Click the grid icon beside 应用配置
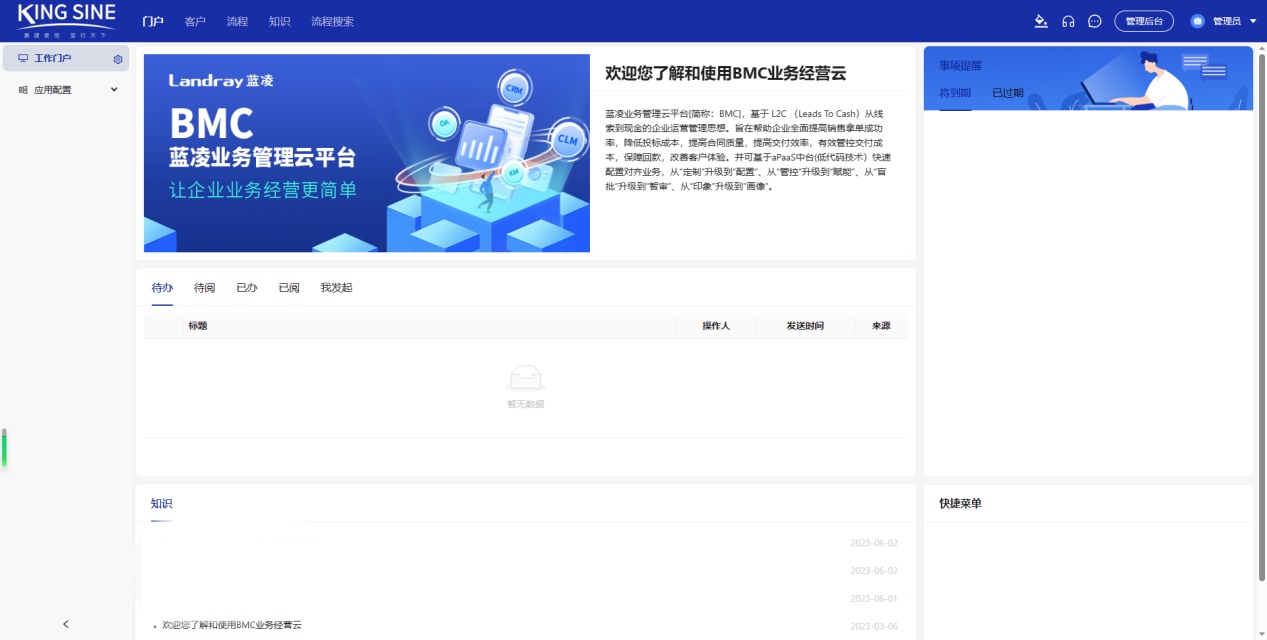This screenshot has width=1267, height=640. point(23,90)
